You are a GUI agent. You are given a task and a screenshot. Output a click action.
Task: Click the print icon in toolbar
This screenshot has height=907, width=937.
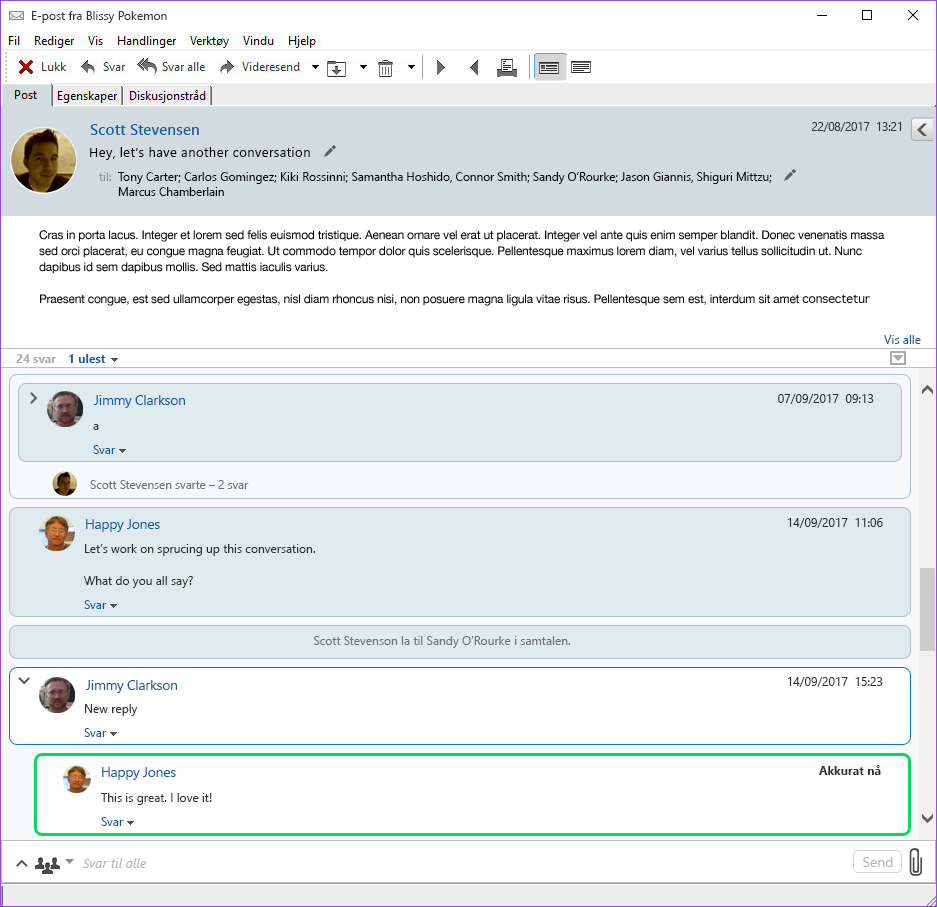coord(507,68)
